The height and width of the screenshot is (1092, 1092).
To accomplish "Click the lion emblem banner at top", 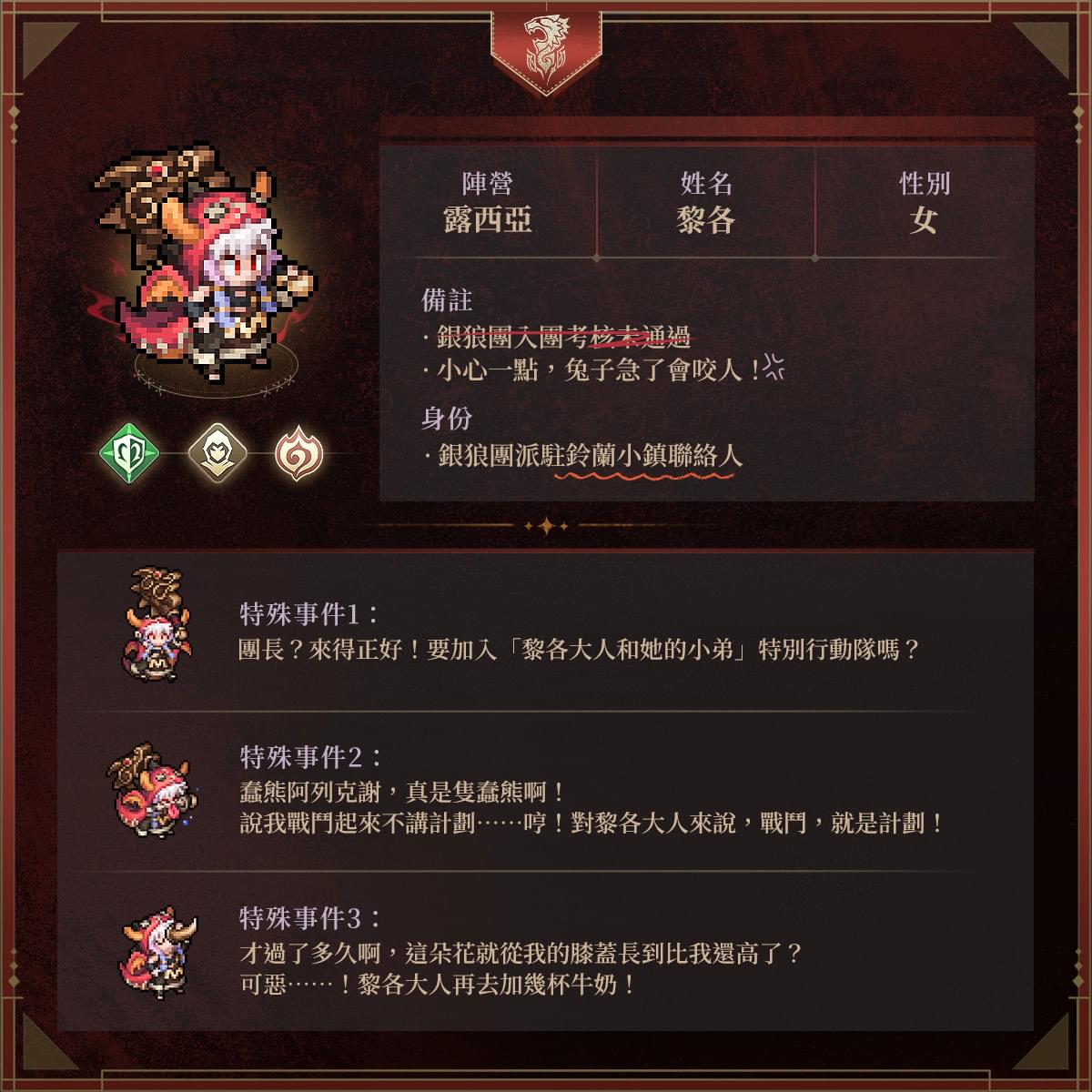I will tap(546, 50).
